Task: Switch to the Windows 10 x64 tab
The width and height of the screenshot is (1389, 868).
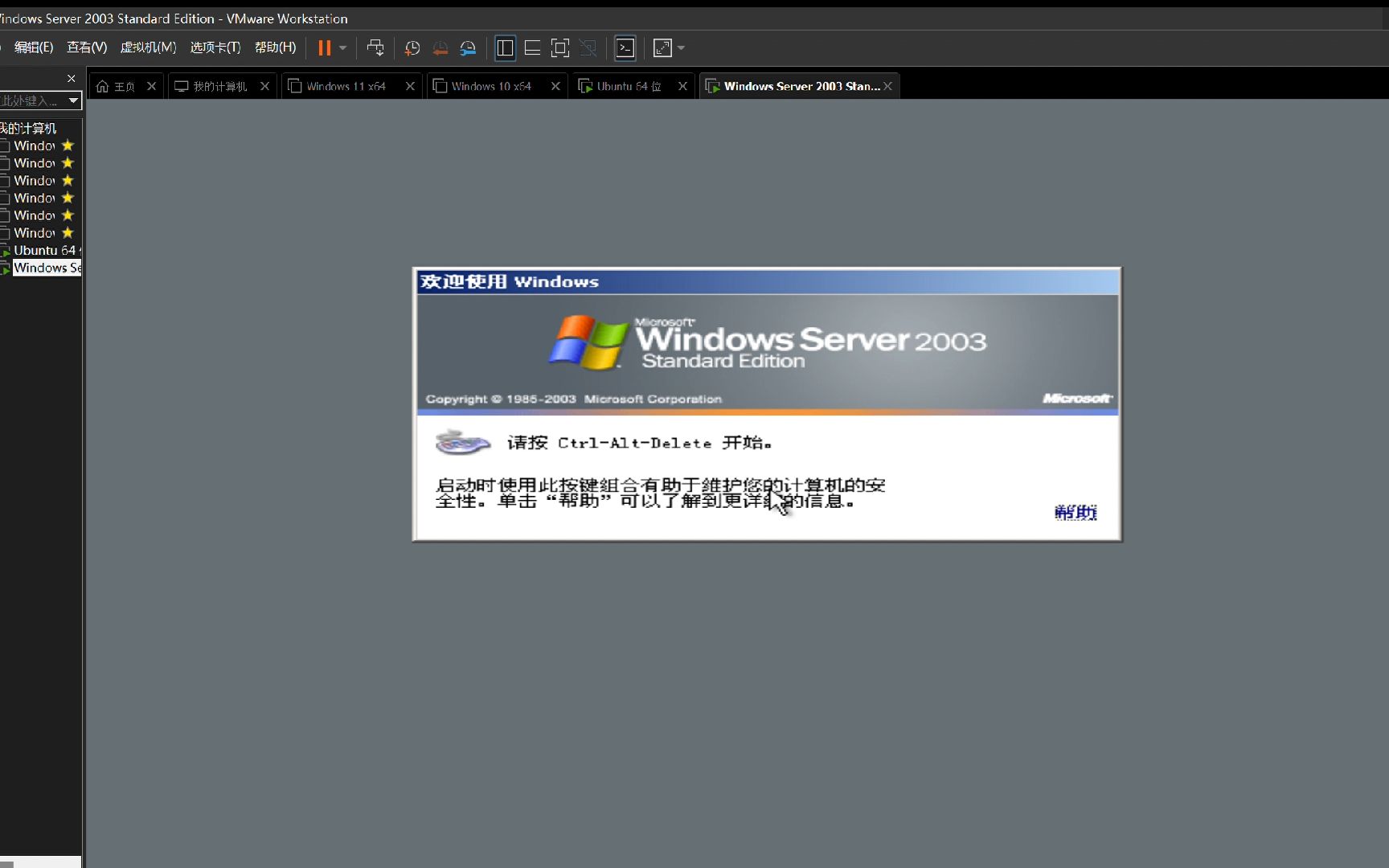Action: click(483, 86)
